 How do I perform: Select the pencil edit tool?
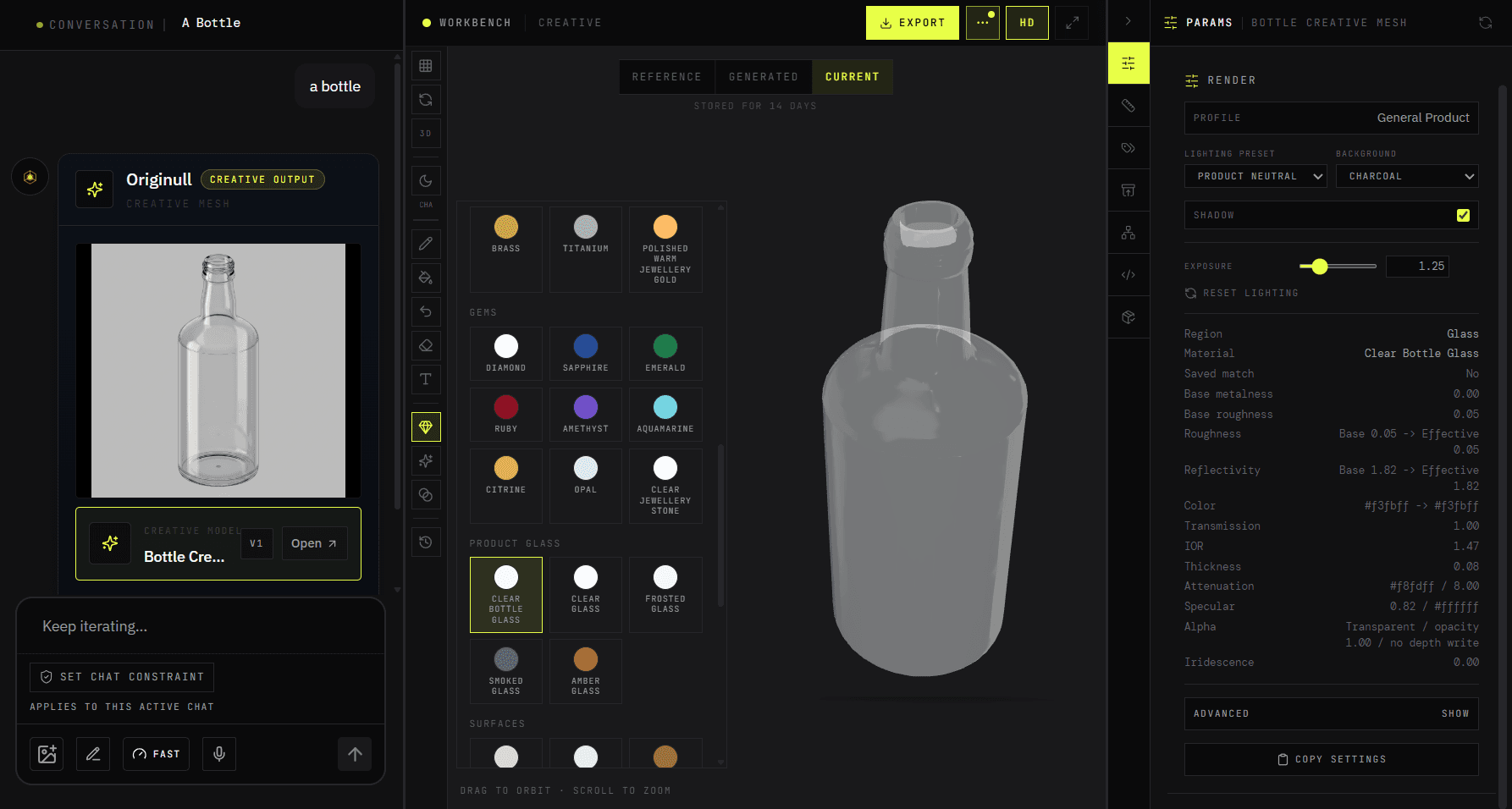pos(426,244)
